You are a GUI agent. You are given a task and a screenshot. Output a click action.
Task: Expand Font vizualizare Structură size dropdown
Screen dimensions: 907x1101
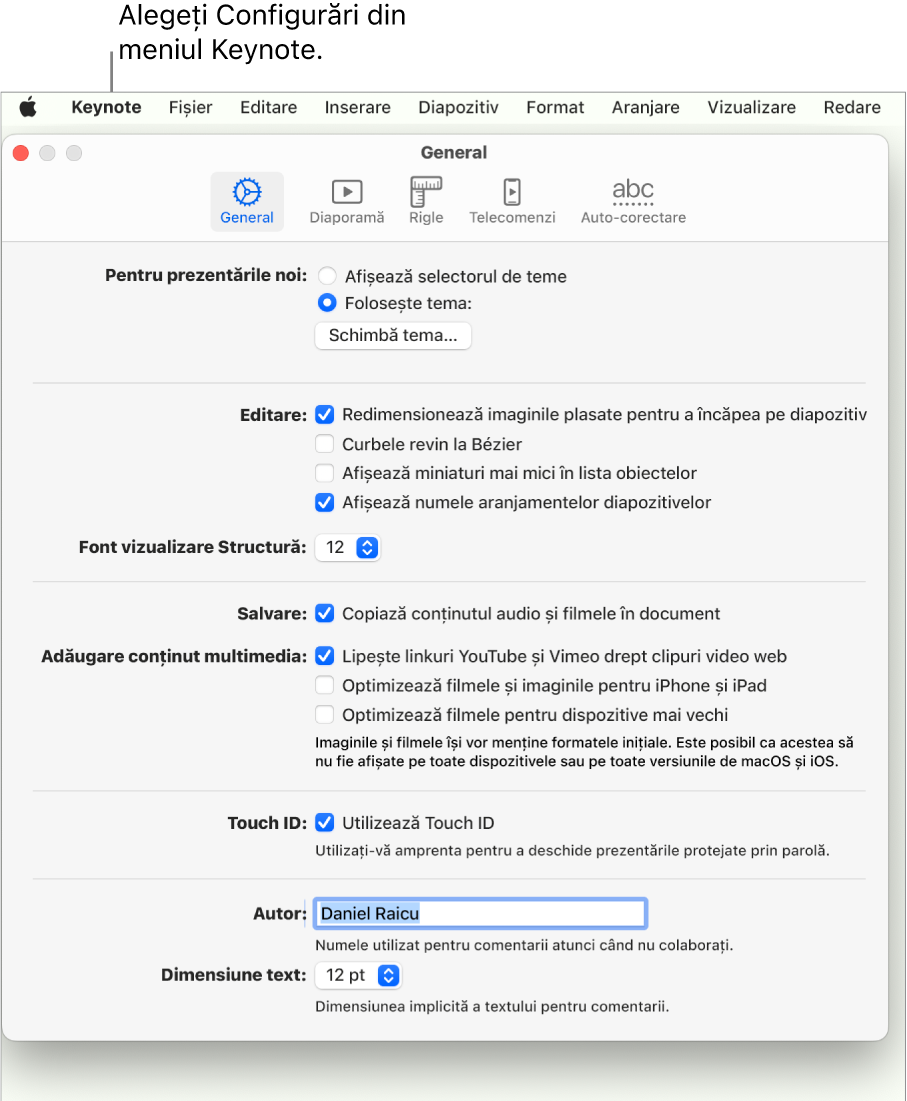click(347, 547)
